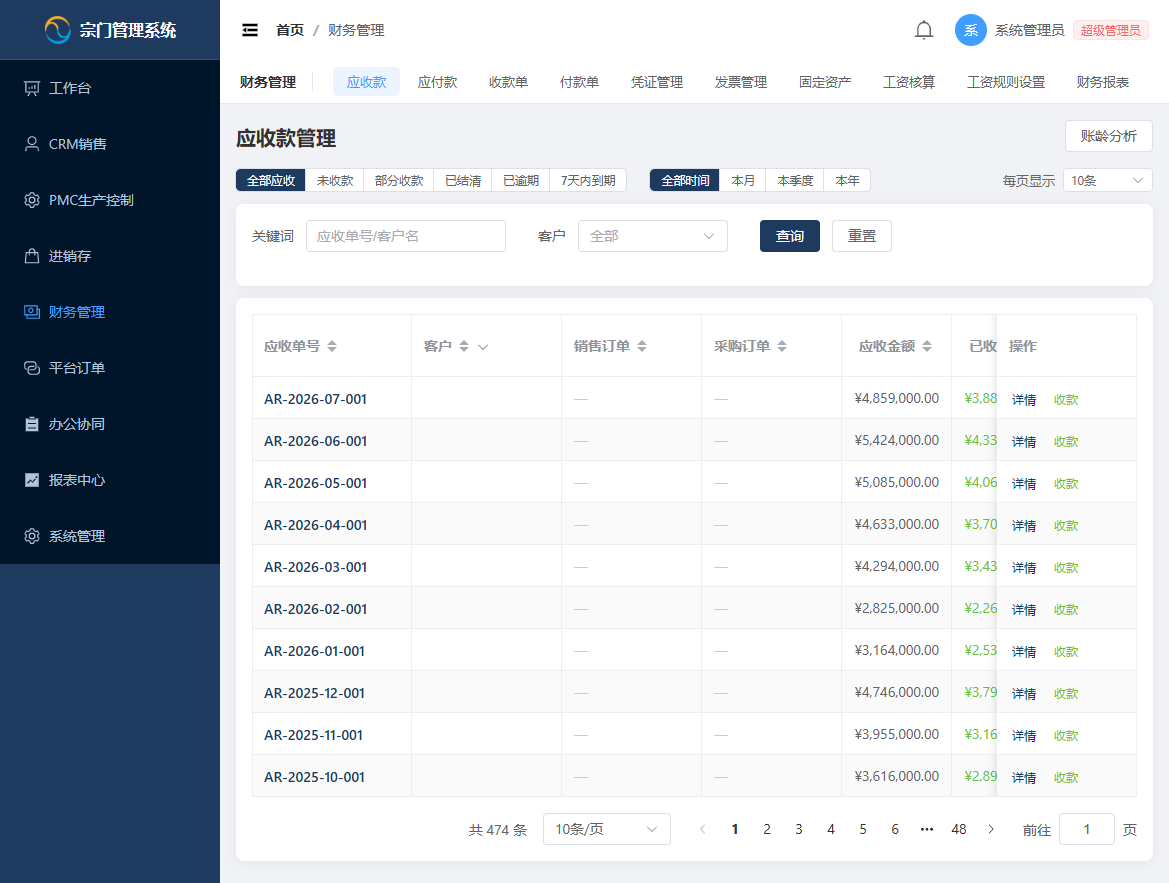Image resolution: width=1169 pixels, height=883 pixels.
Task: Select 本月 time filter
Action: pos(743,180)
